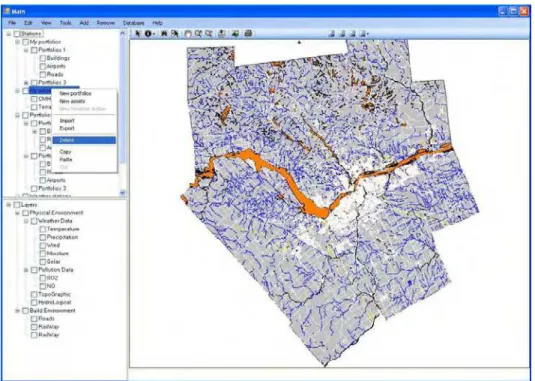Open the Add menu
The image size is (535, 381).
(x=84, y=23)
